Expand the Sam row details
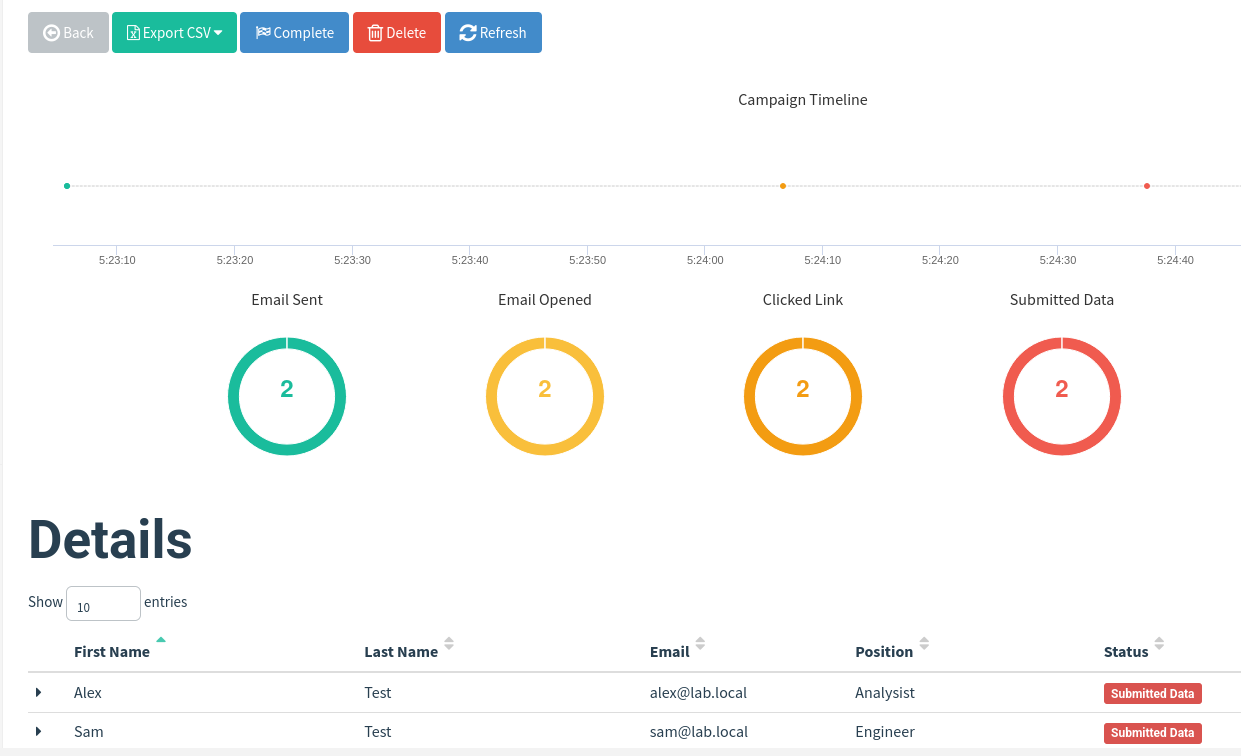 (39, 731)
